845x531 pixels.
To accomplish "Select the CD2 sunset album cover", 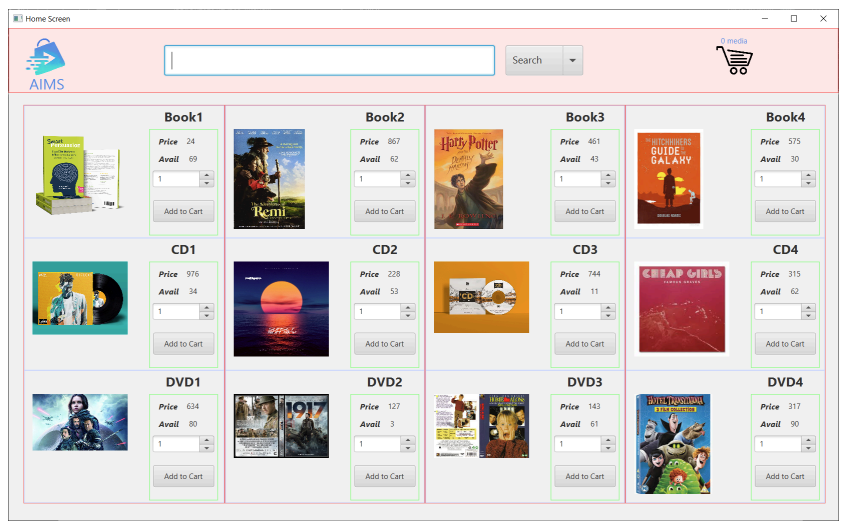I will click(x=281, y=309).
